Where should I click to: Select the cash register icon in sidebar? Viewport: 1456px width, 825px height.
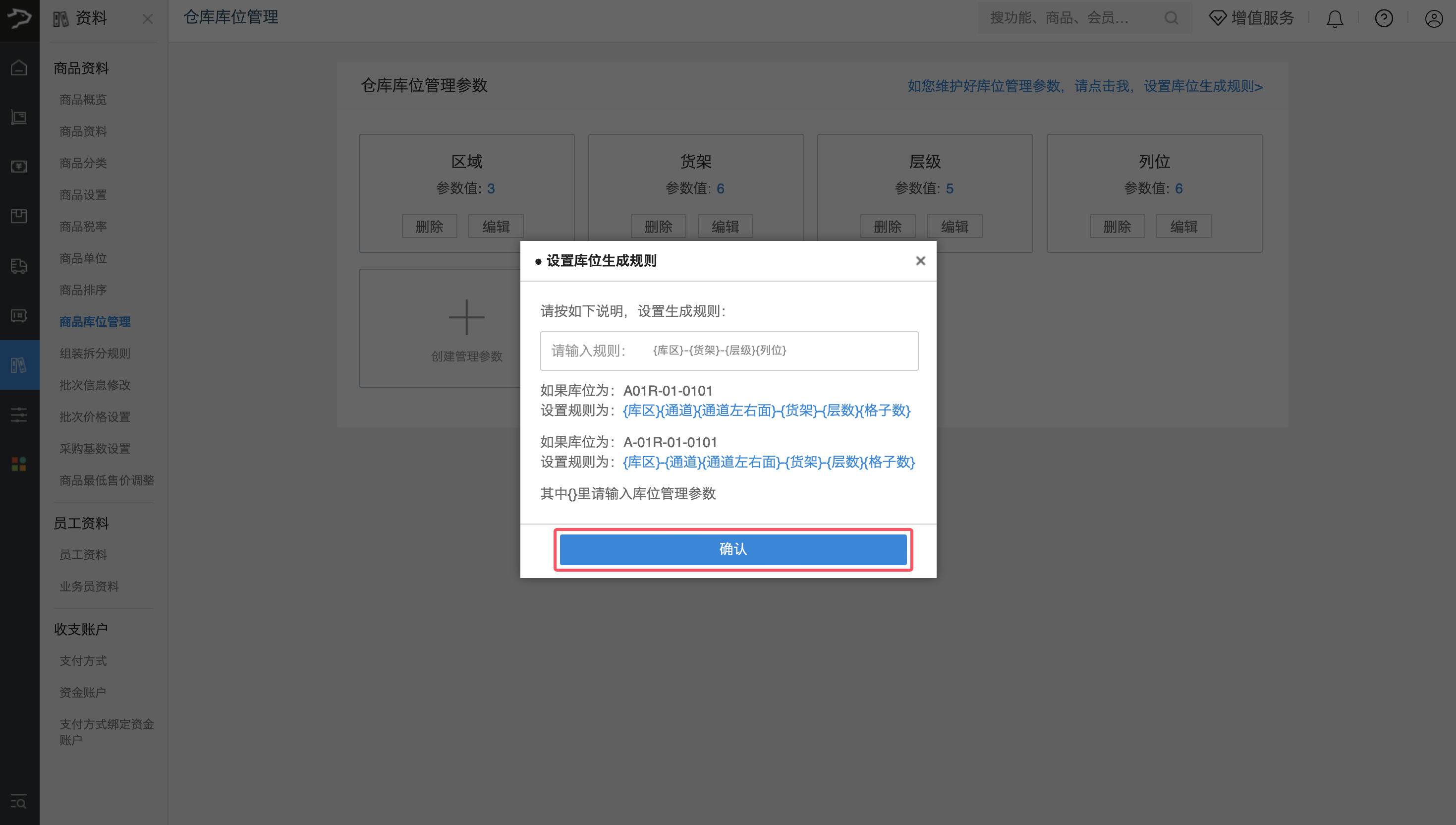click(x=19, y=118)
